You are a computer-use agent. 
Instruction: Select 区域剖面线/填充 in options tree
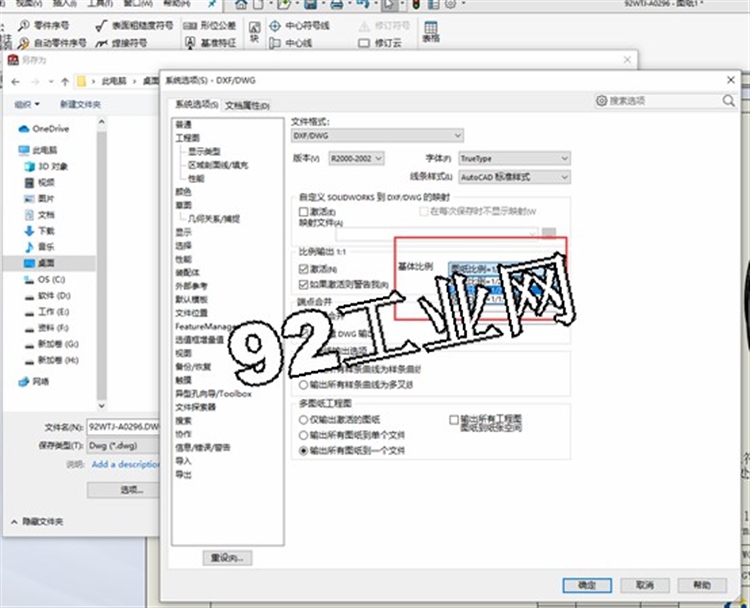pyautogui.click(x=218, y=165)
